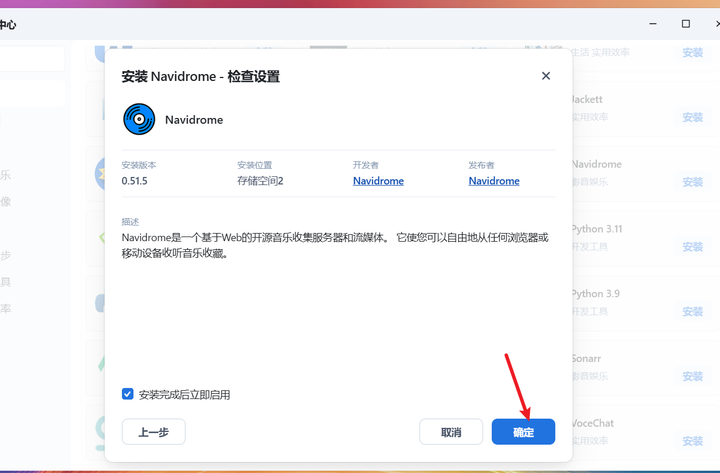This screenshot has height=473, width=720.
Task: Go back with the 上一步 button
Action: pyautogui.click(x=153, y=432)
